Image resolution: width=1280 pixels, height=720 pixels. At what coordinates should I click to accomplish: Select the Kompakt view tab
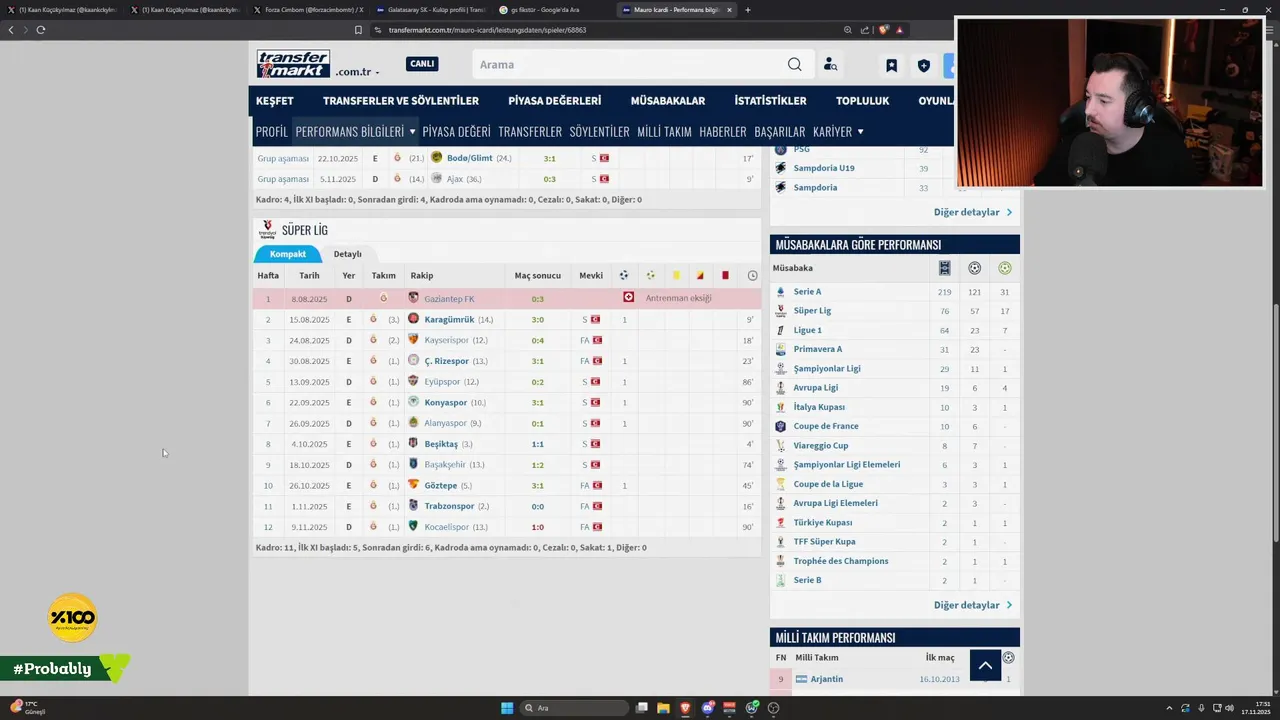288,254
